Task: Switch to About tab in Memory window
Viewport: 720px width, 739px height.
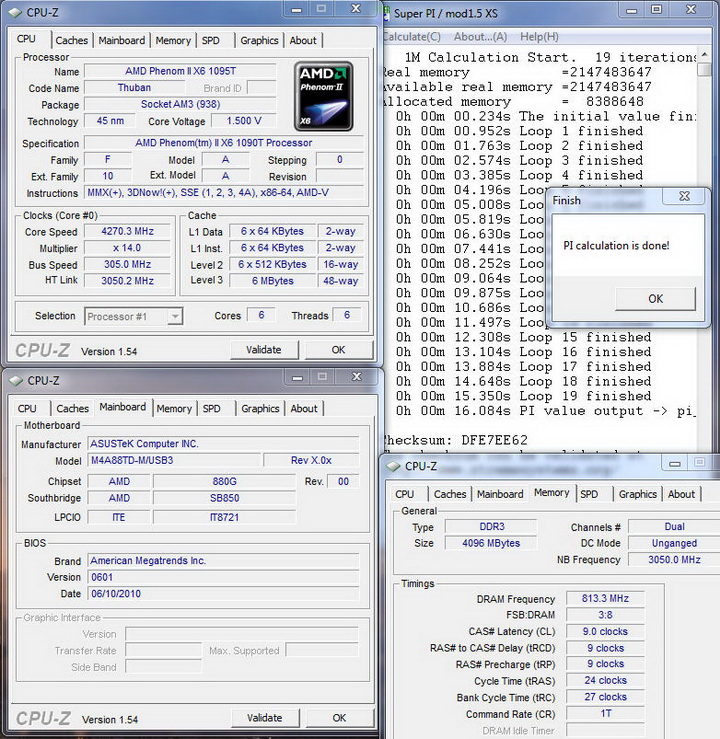Action: point(681,494)
